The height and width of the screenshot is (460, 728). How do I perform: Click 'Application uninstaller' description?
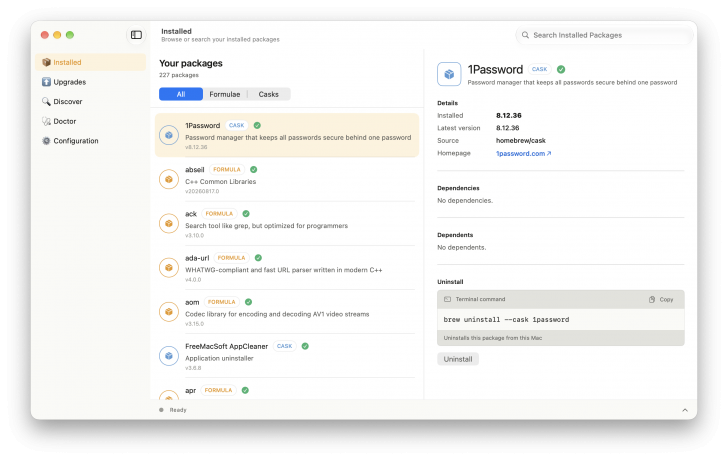[x=219, y=358]
